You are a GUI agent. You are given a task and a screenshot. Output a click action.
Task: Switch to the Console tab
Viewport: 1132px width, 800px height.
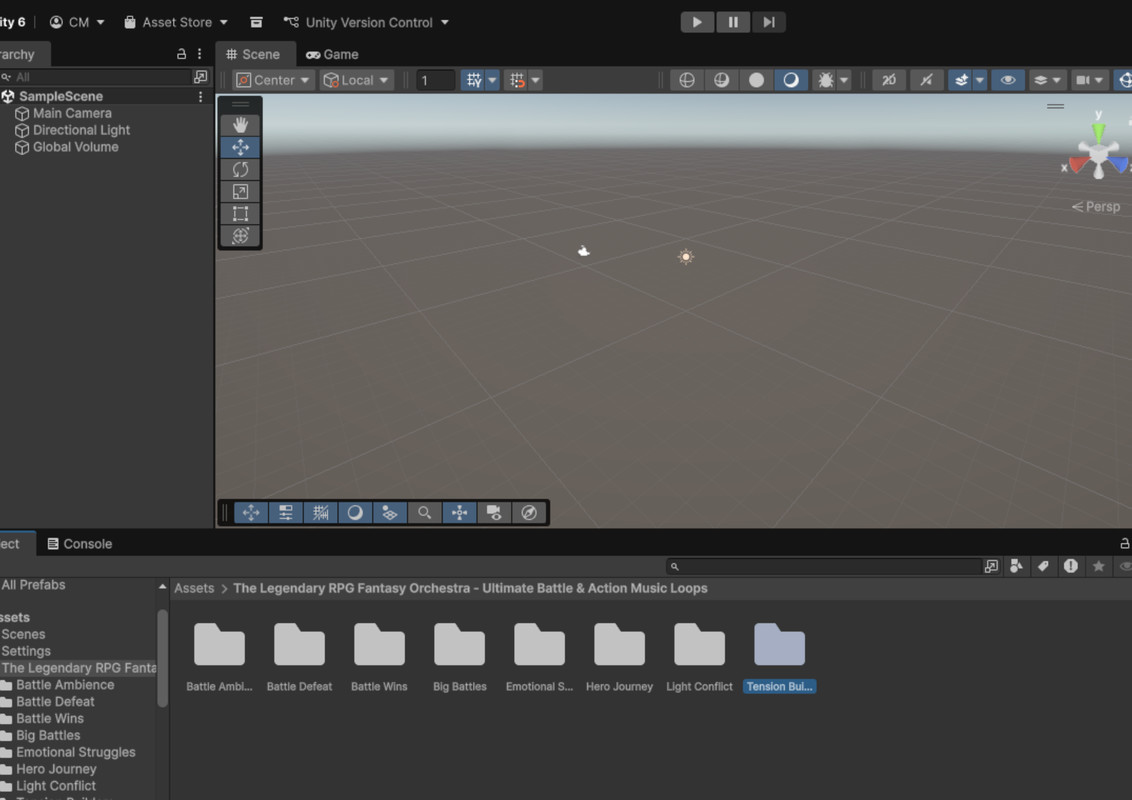pyautogui.click(x=80, y=544)
